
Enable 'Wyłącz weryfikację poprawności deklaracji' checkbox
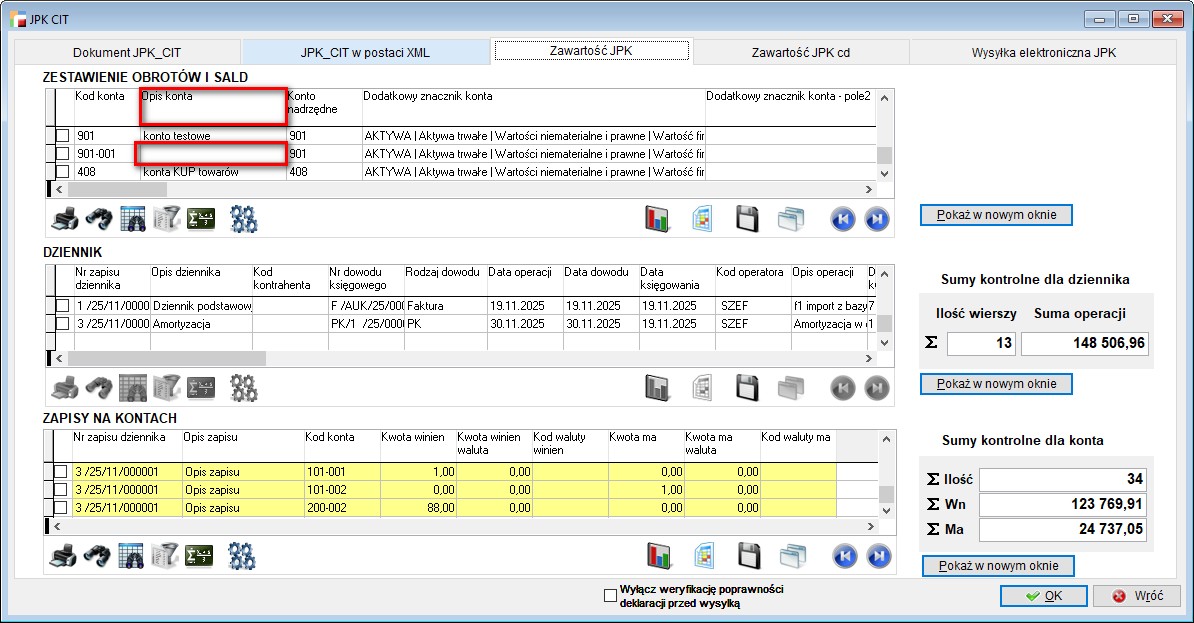coord(611,596)
